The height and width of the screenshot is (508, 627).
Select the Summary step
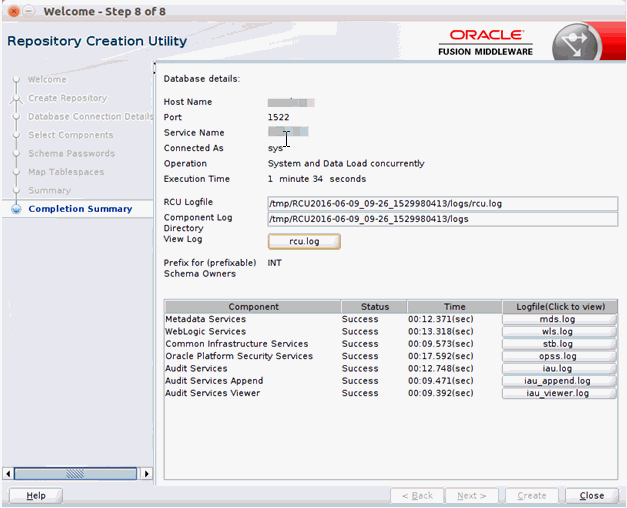coord(50,190)
